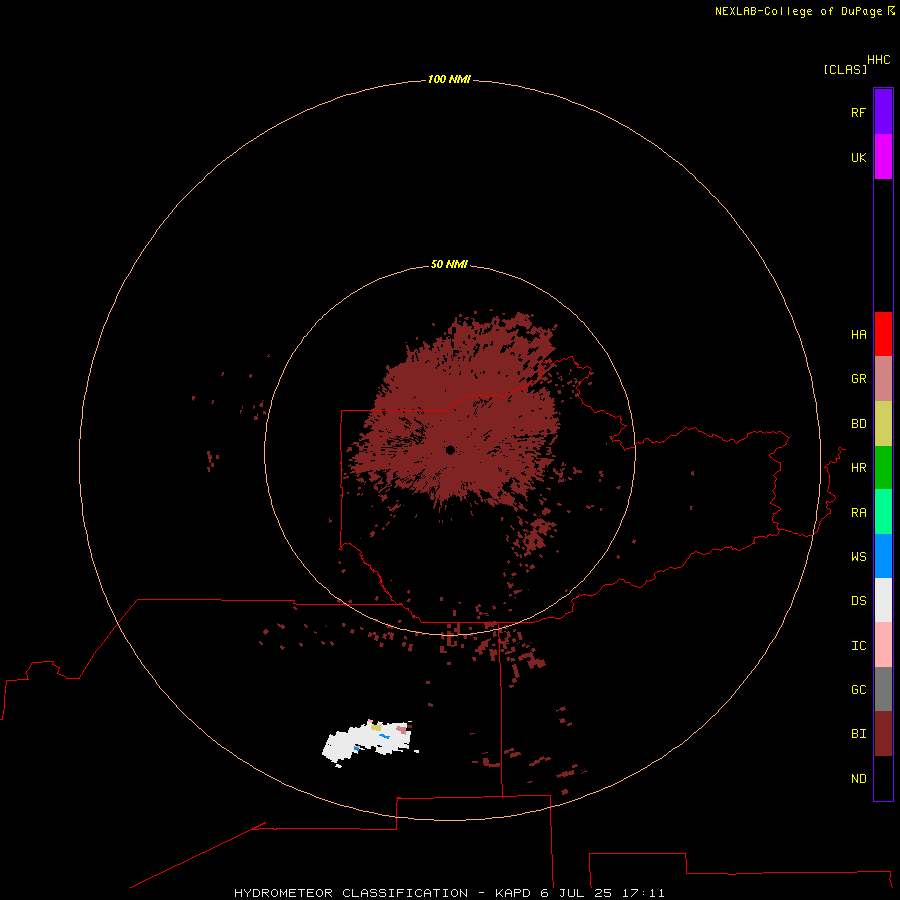Click the 100 NMI range ring label
Viewport: 900px width, 900px height.
point(449,79)
